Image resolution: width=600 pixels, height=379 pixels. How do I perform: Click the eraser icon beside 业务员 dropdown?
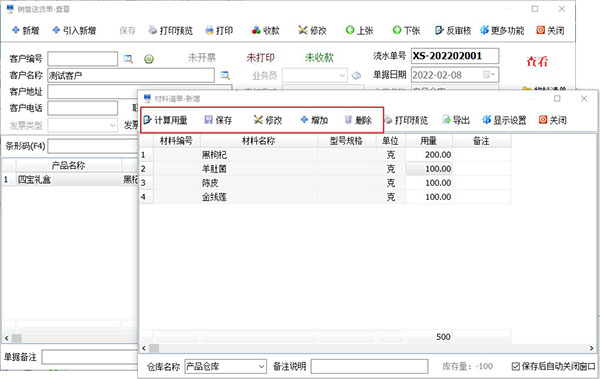pyautogui.click(x=356, y=75)
